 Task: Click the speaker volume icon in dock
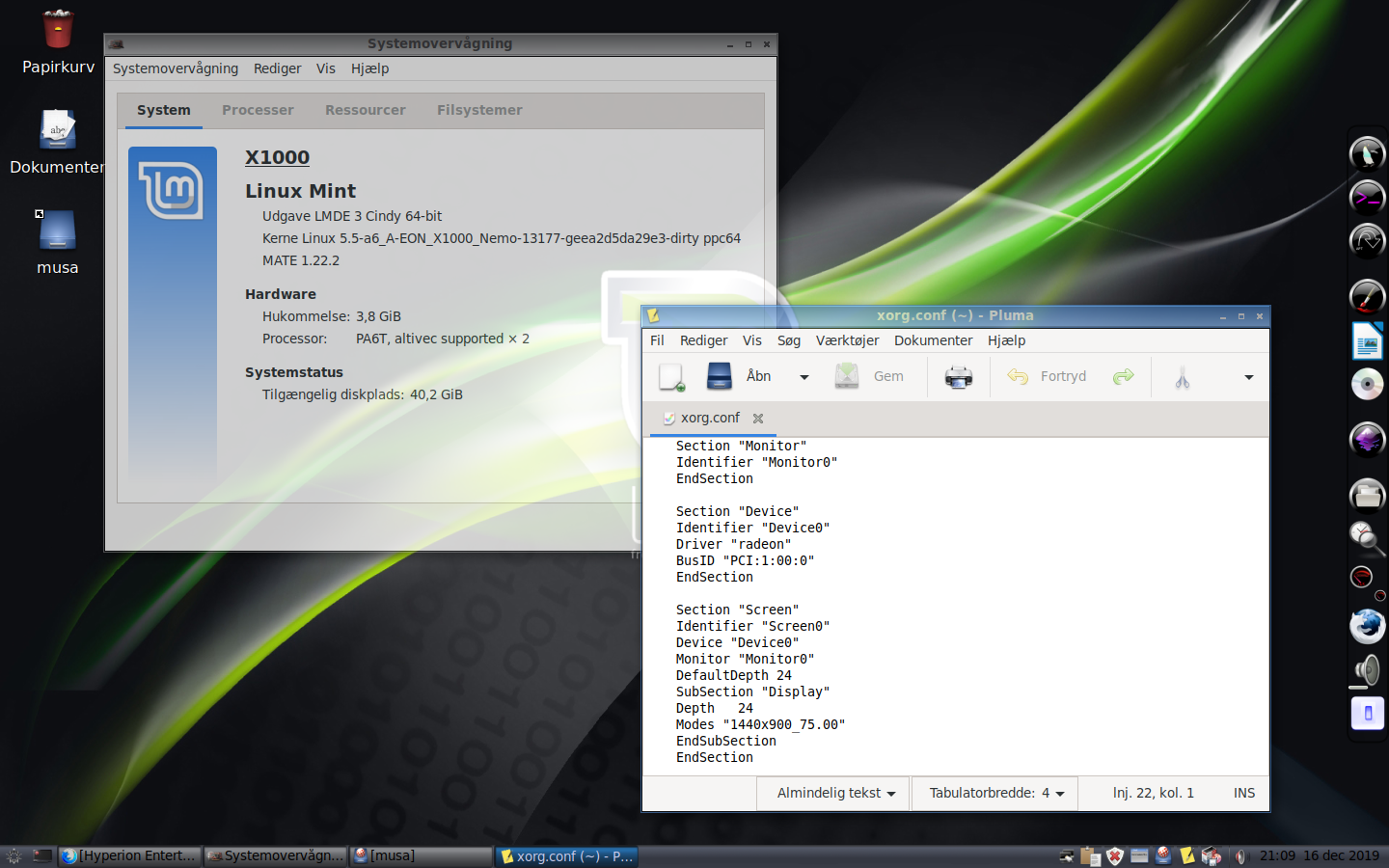pyautogui.click(x=1367, y=669)
